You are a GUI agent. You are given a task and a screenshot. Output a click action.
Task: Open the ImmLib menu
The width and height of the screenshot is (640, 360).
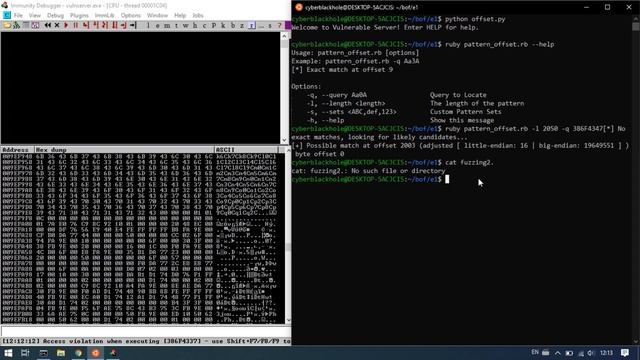coord(104,16)
